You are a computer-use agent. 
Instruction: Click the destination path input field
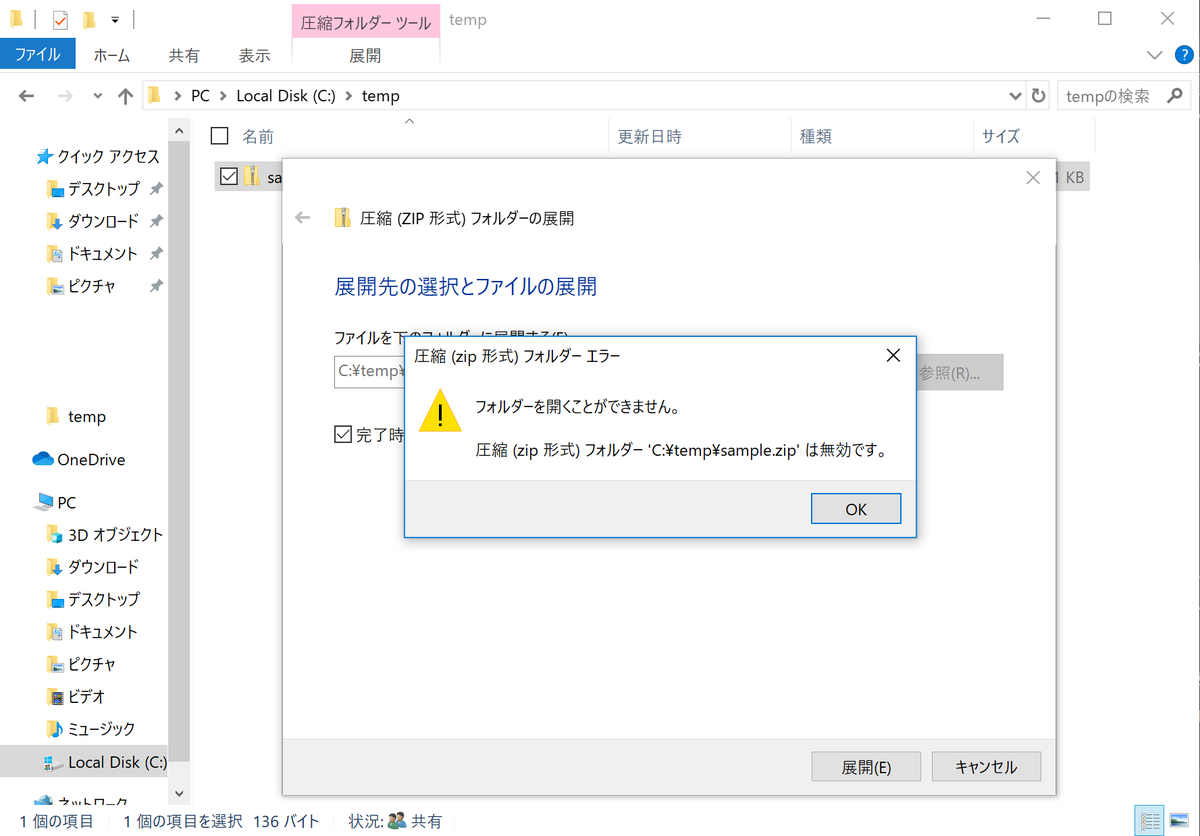click(x=370, y=373)
